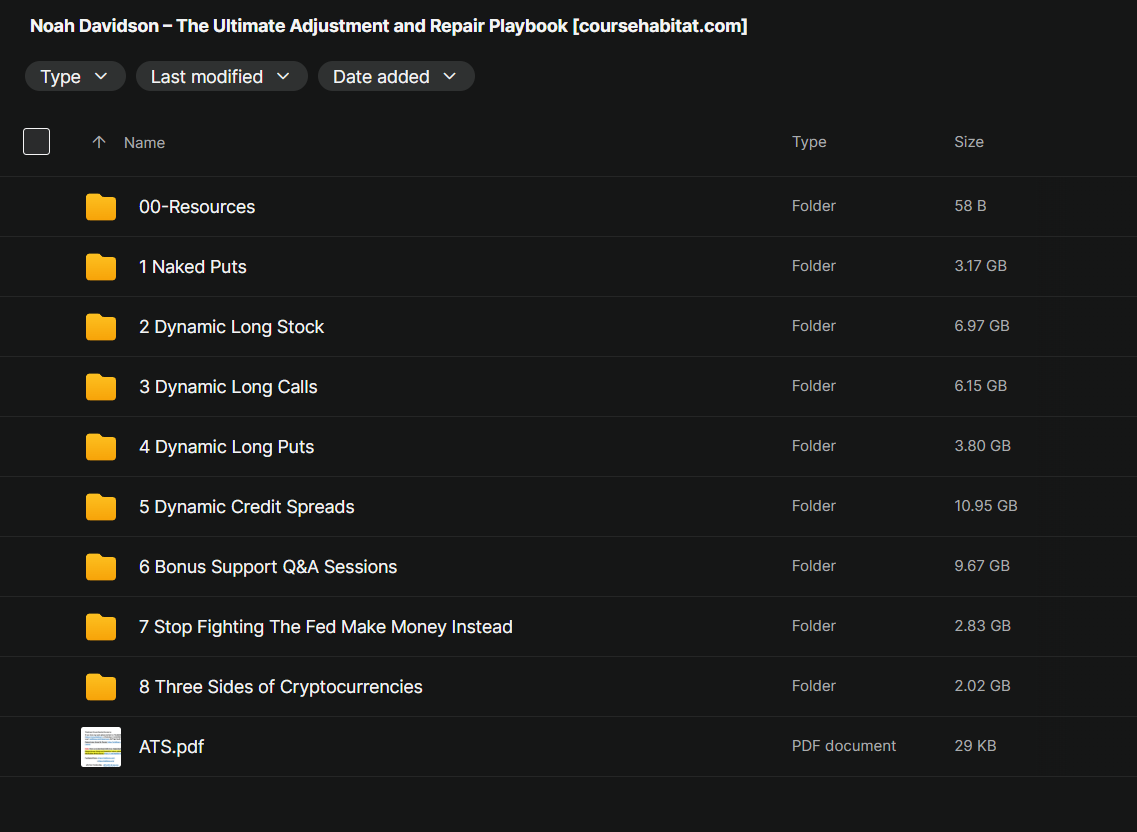This screenshot has width=1137, height=832.
Task: Open 7 Stop Fighting The Fed folder
Action: coord(325,627)
